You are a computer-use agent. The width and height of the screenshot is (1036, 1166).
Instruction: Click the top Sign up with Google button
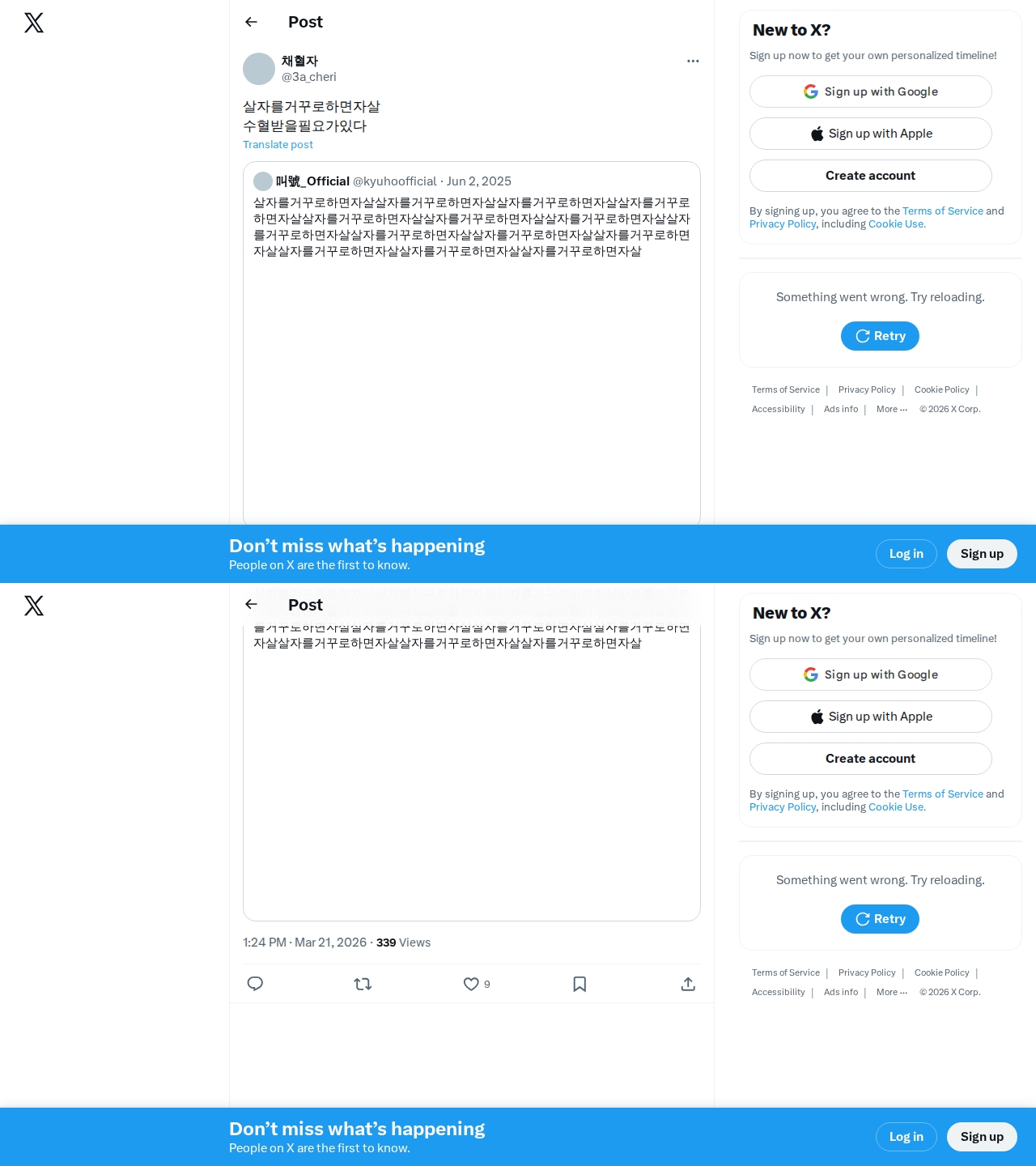click(x=870, y=91)
